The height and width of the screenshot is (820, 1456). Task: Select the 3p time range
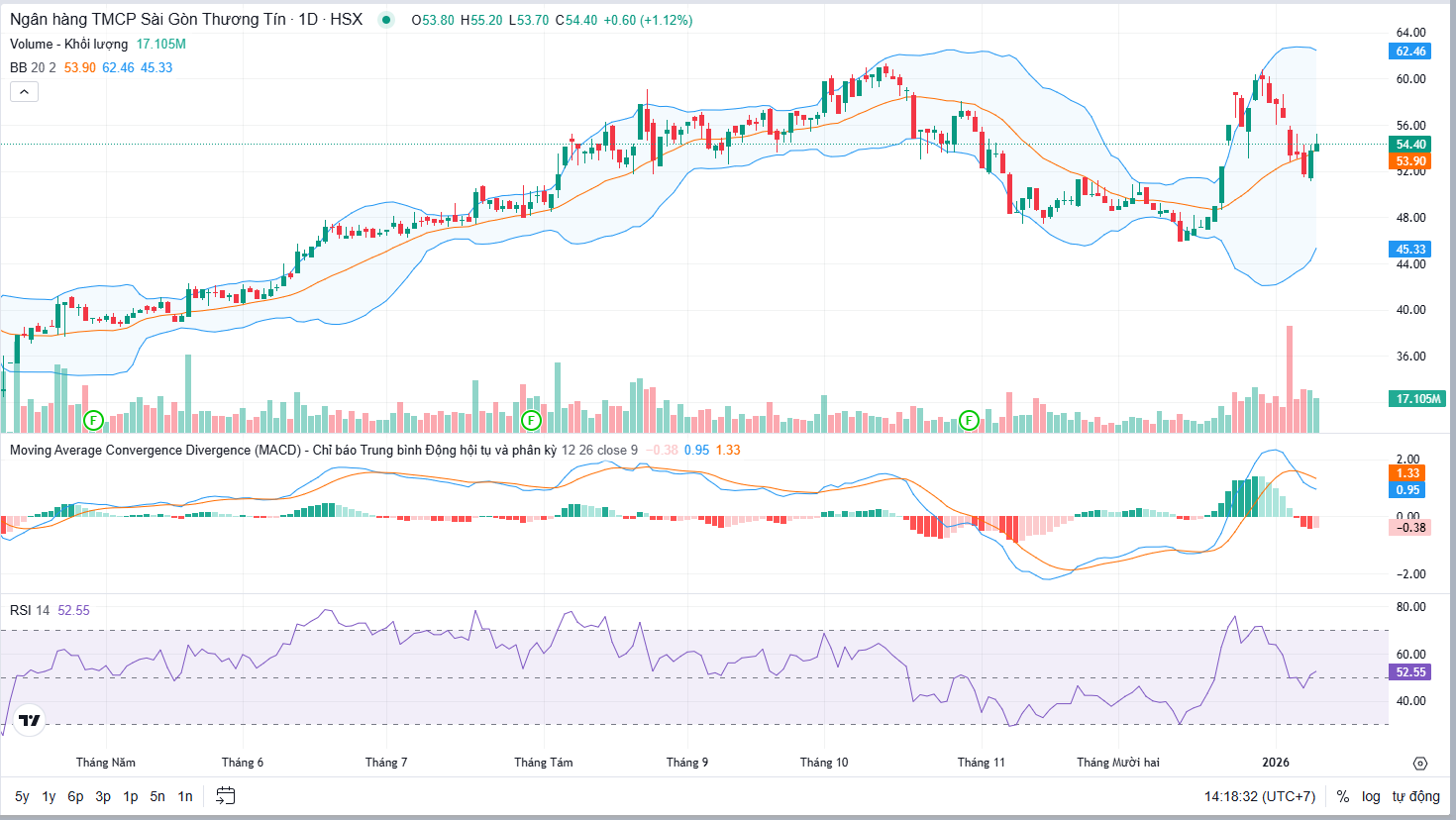click(x=103, y=796)
